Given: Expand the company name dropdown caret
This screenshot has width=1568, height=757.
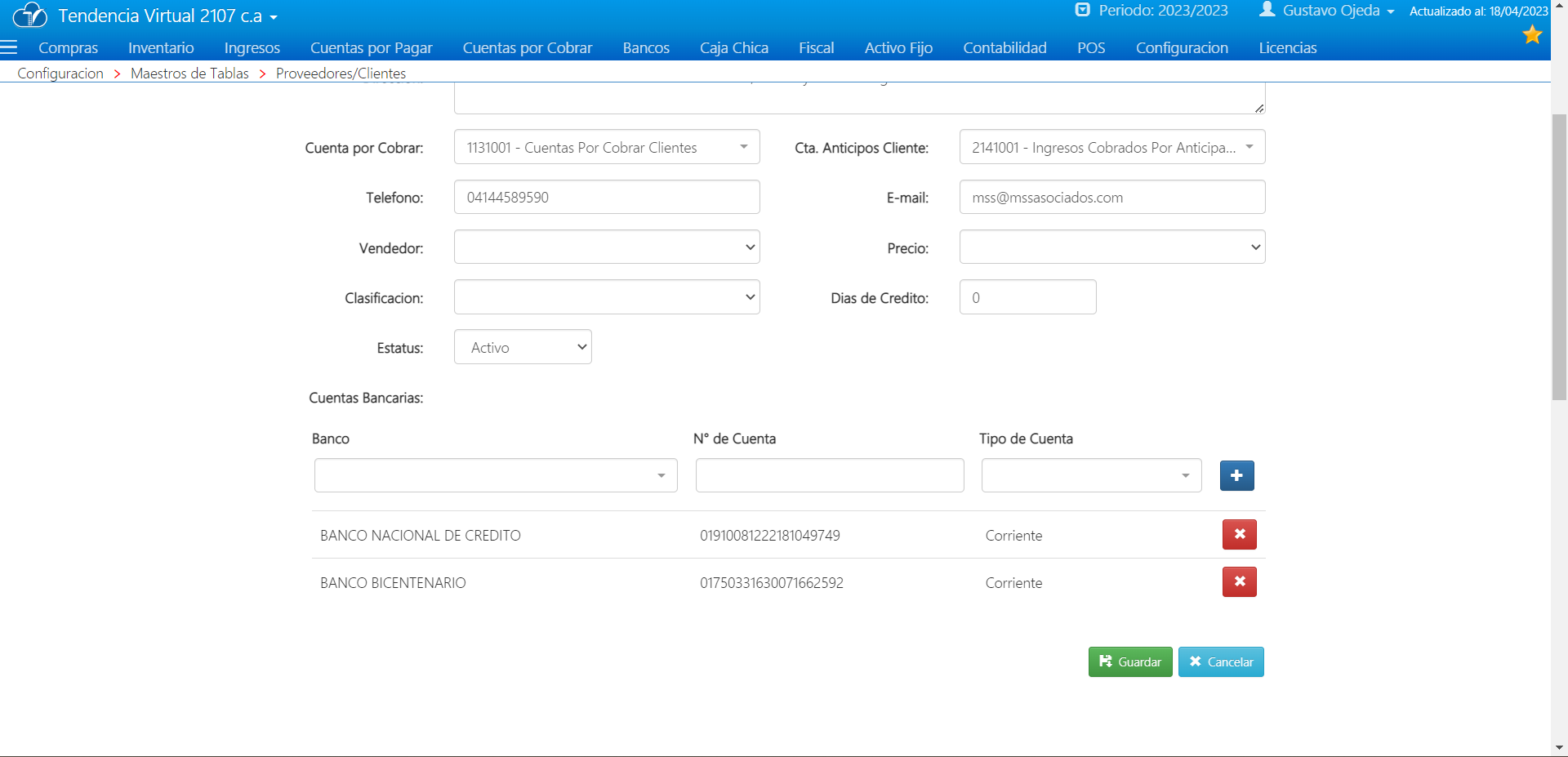Looking at the screenshot, I should [274, 17].
